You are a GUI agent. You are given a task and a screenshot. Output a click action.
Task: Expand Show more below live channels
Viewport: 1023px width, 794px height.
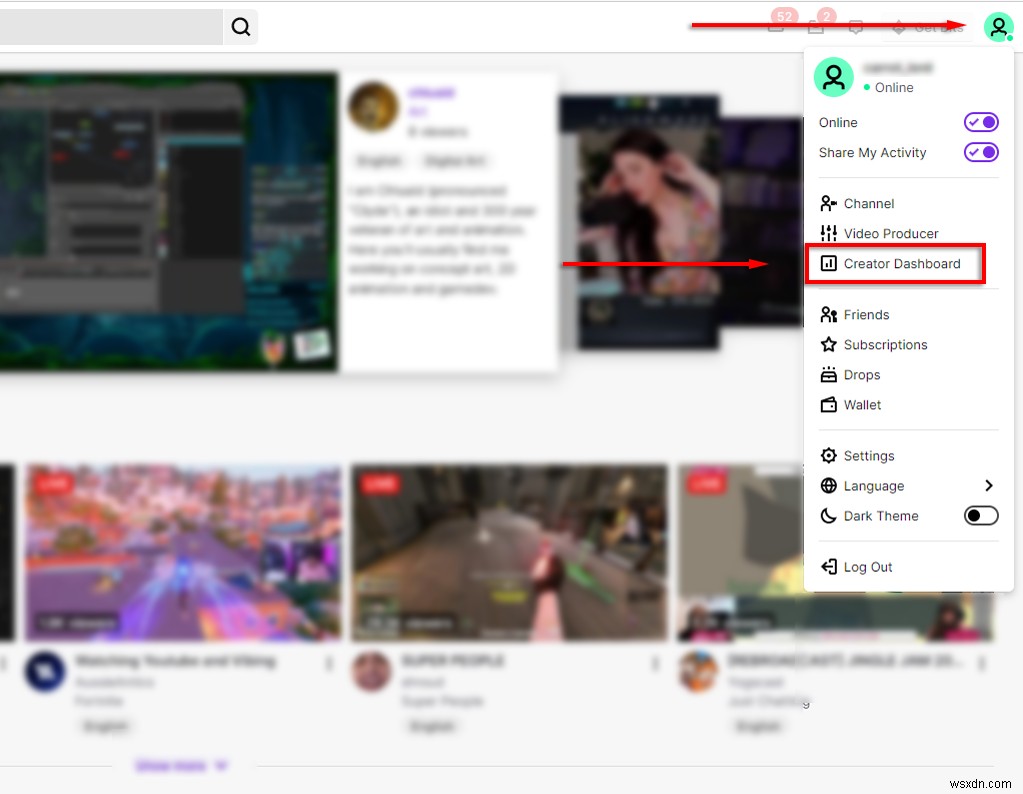coord(181,765)
